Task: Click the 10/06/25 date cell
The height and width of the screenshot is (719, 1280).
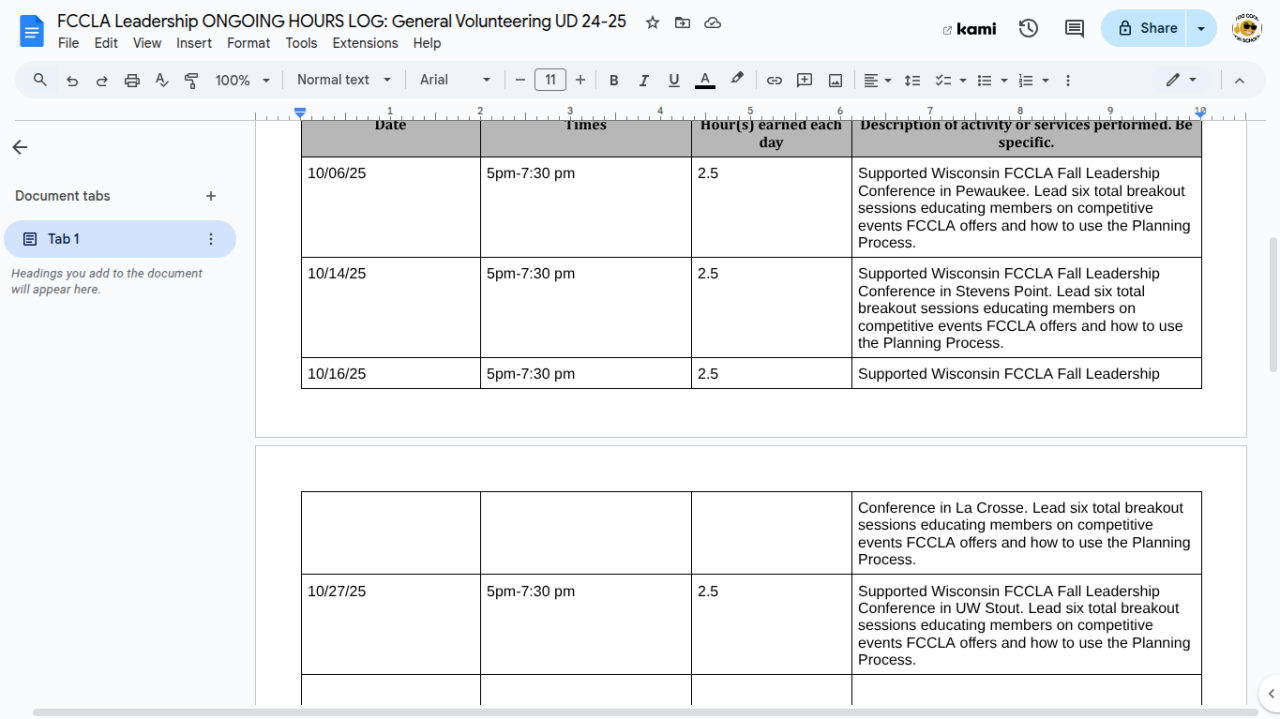Action: click(391, 207)
